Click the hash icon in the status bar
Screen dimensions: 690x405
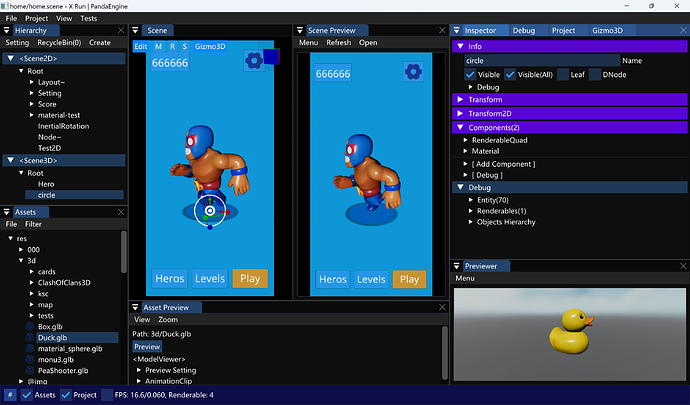coord(10,395)
